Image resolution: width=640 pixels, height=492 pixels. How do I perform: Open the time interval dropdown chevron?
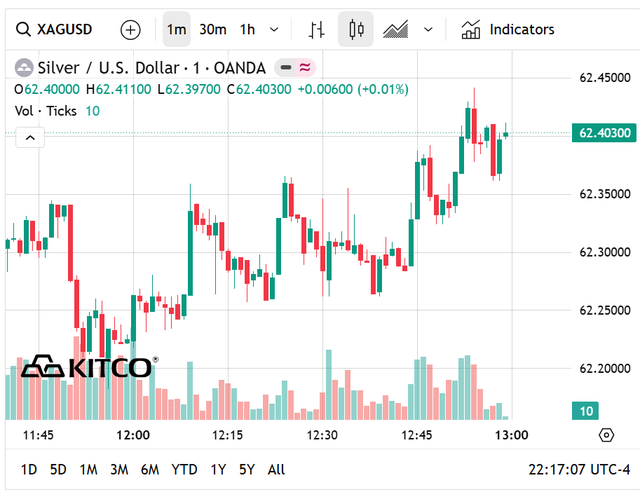point(274,29)
